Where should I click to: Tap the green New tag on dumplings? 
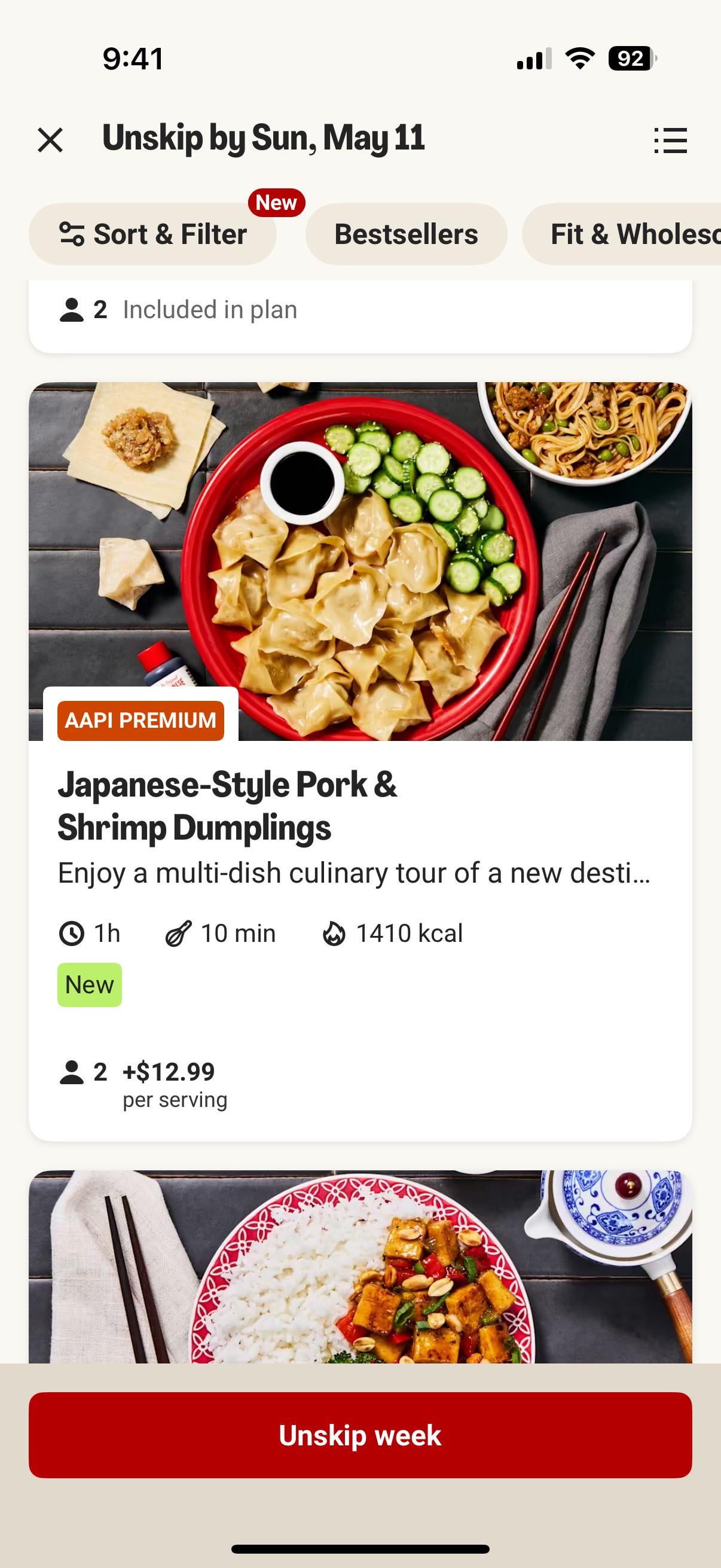pyautogui.click(x=90, y=985)
